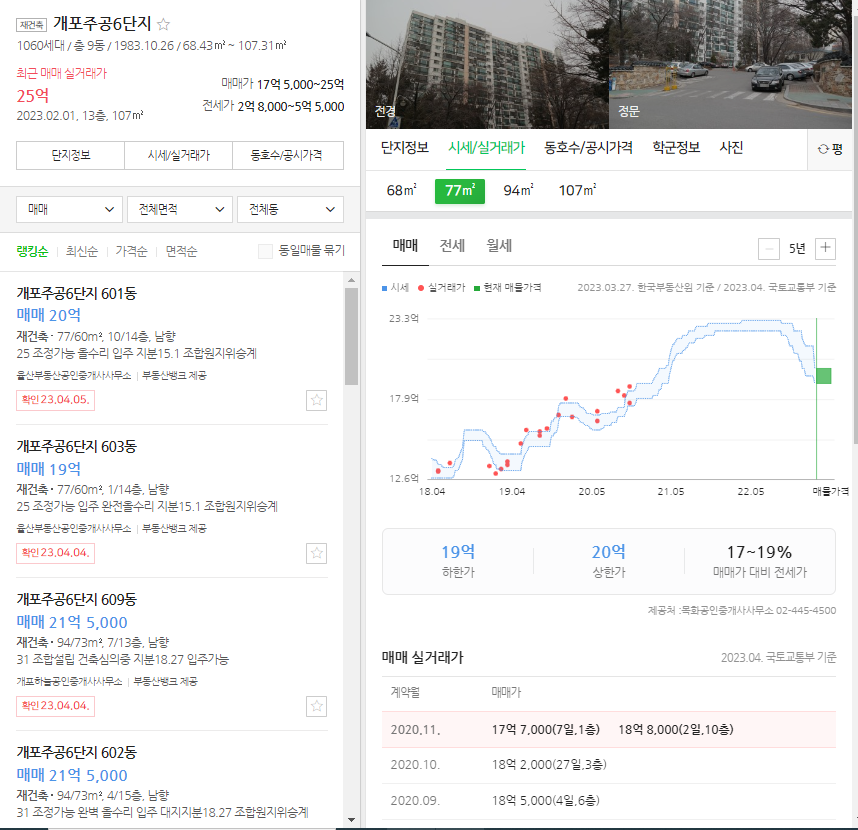Decrease chart period with minus button
The image size is (858, 830).
coord(768,249)
